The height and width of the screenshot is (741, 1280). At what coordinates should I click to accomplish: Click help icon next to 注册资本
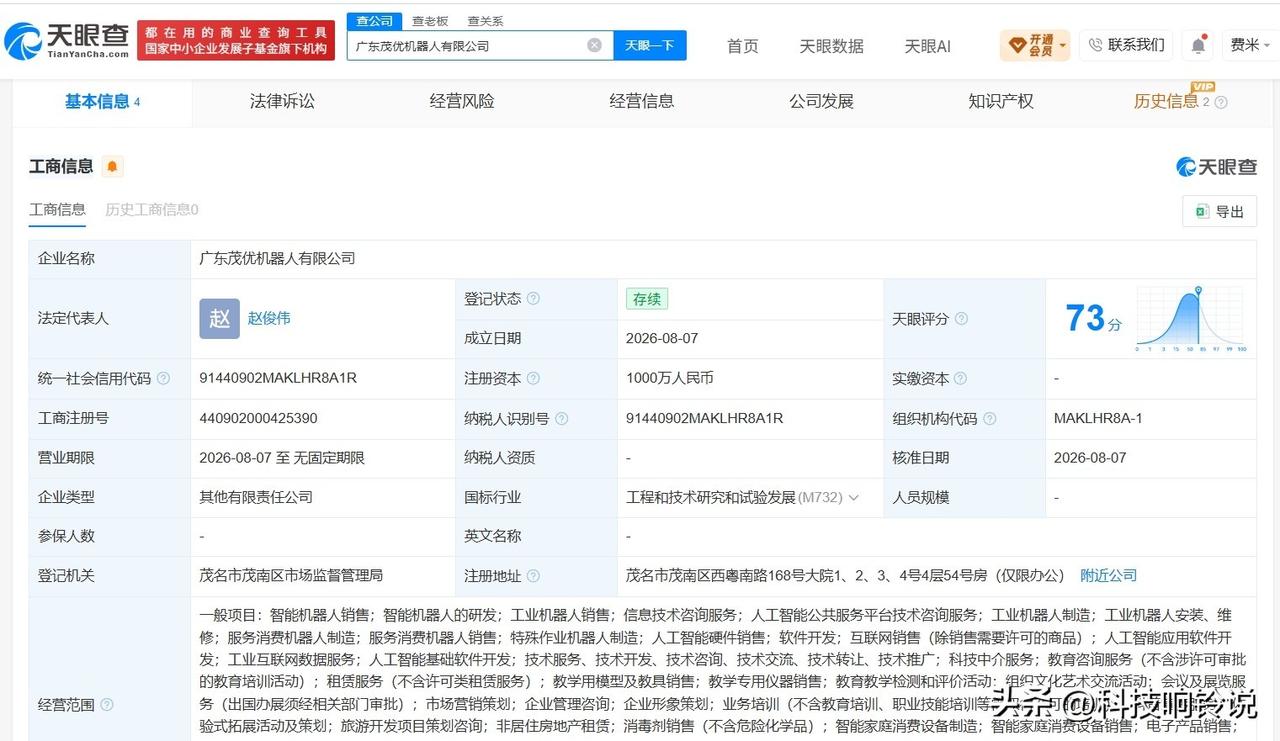tap(533, 379)
